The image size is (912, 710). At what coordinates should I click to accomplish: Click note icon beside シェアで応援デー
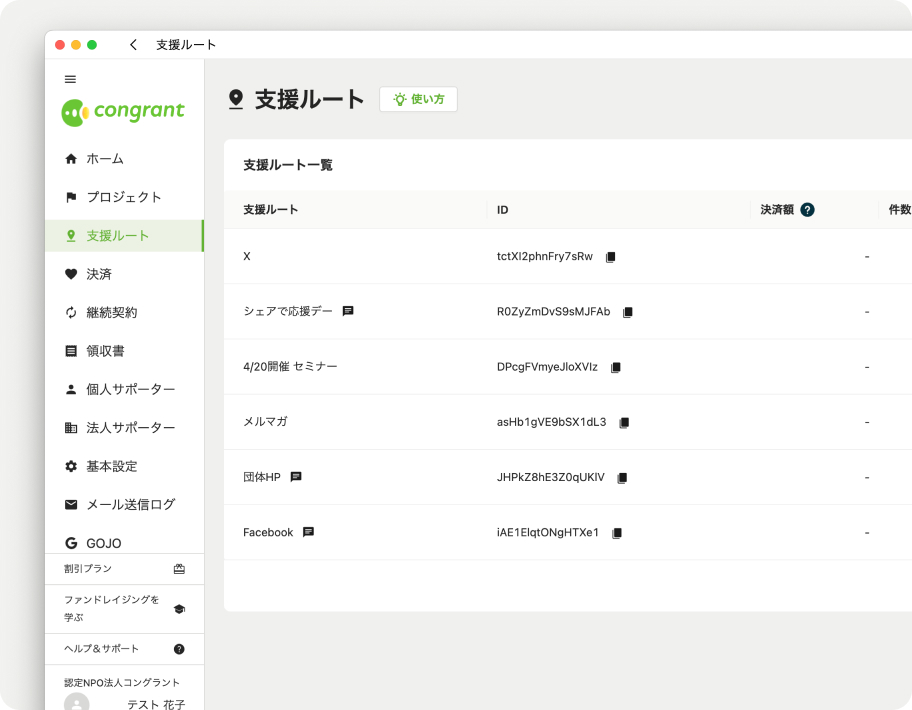[x=348, y=311]
